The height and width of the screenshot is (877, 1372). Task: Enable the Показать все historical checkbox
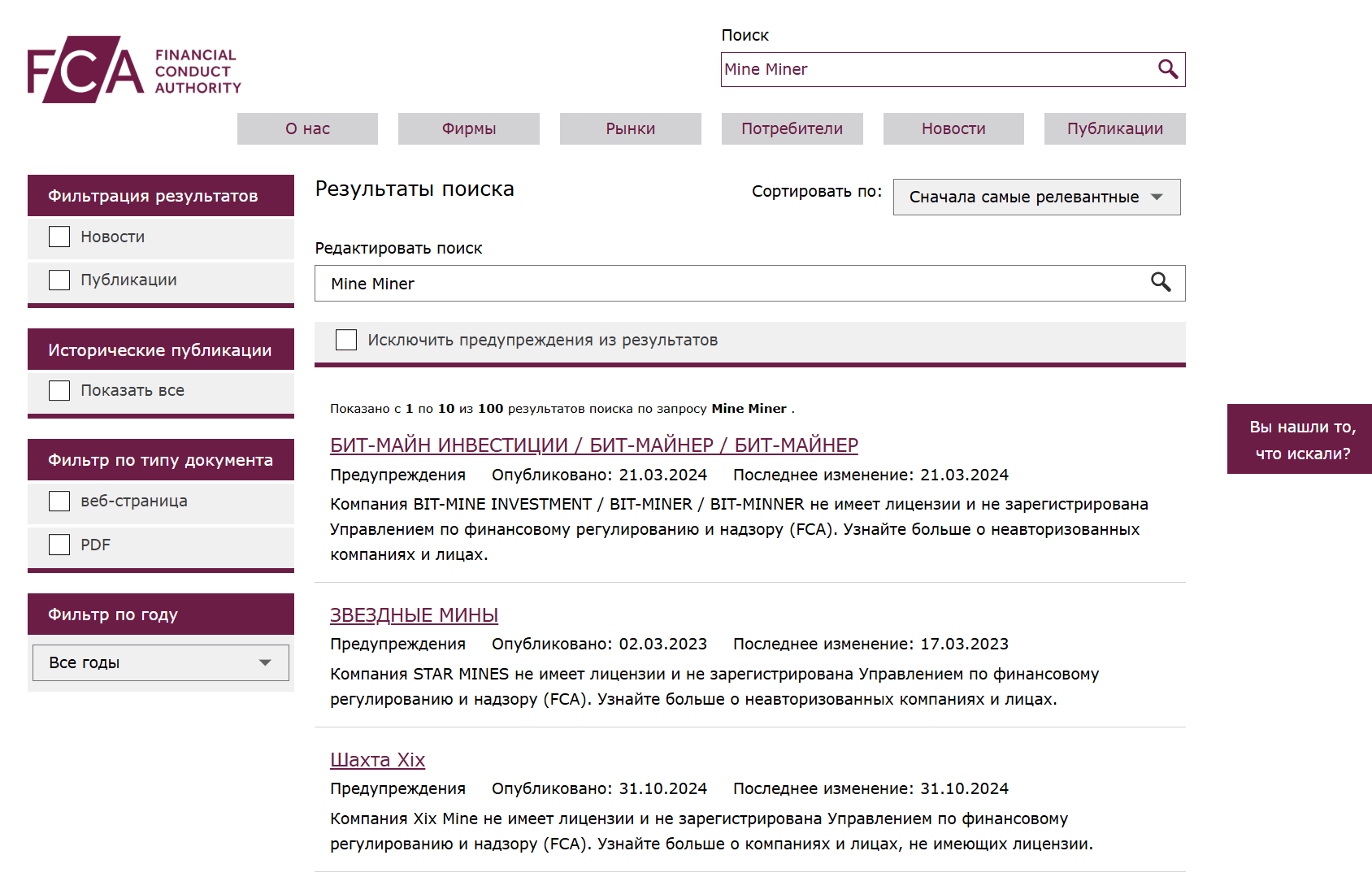tap(59, 390)
